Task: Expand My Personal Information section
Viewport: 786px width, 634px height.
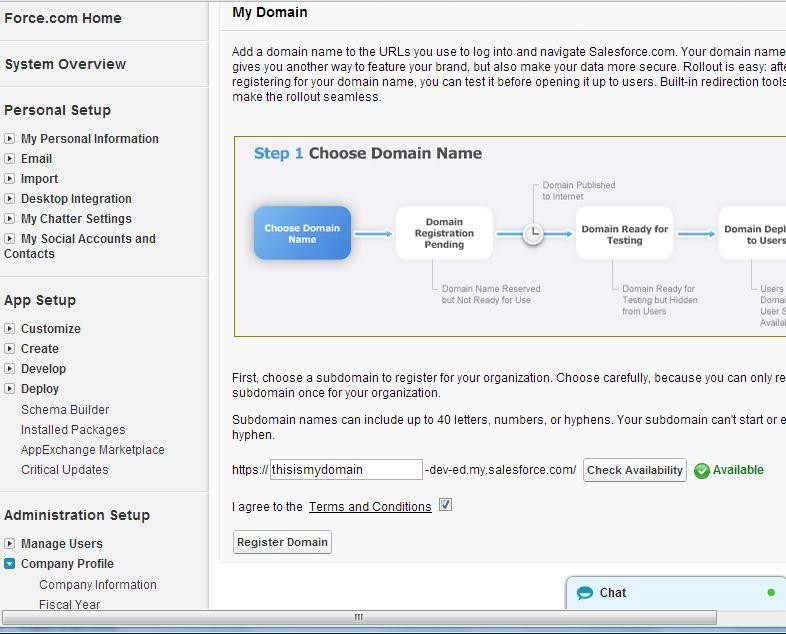Action: 10,138
